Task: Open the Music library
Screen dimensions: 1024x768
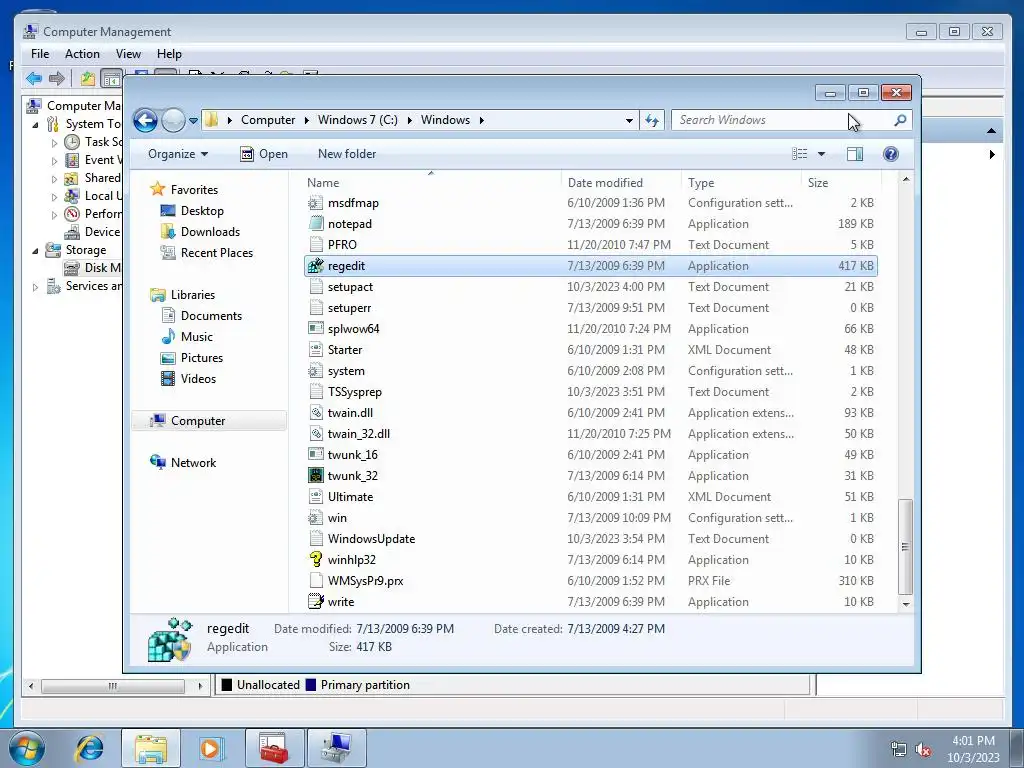Action: [x=197, y=337]
